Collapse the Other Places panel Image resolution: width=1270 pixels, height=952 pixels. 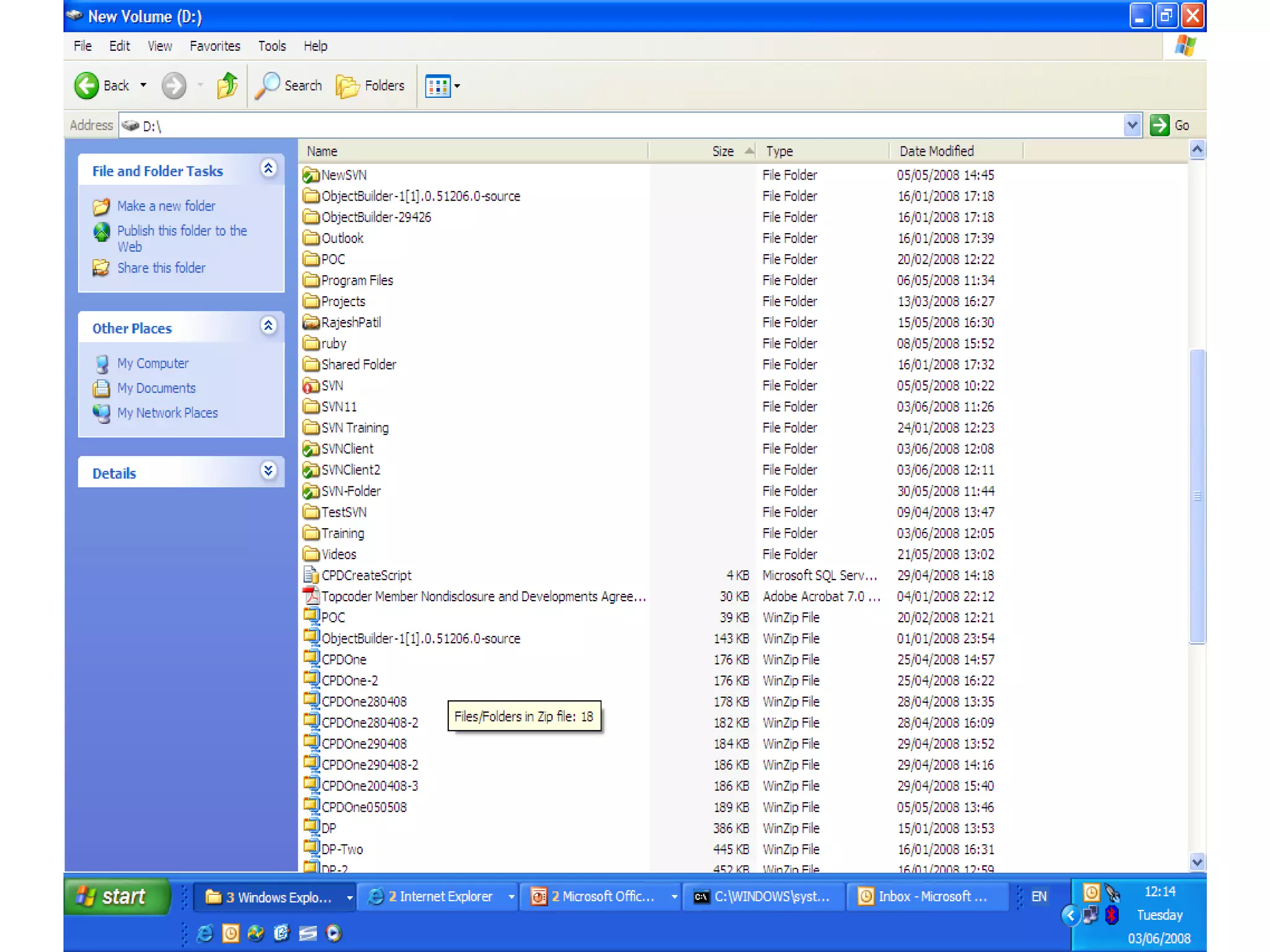(x=268, y=326)
